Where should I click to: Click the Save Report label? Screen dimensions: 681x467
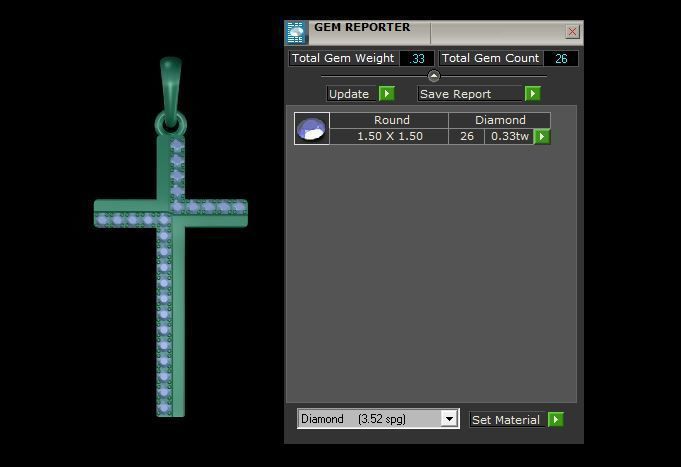469,94
